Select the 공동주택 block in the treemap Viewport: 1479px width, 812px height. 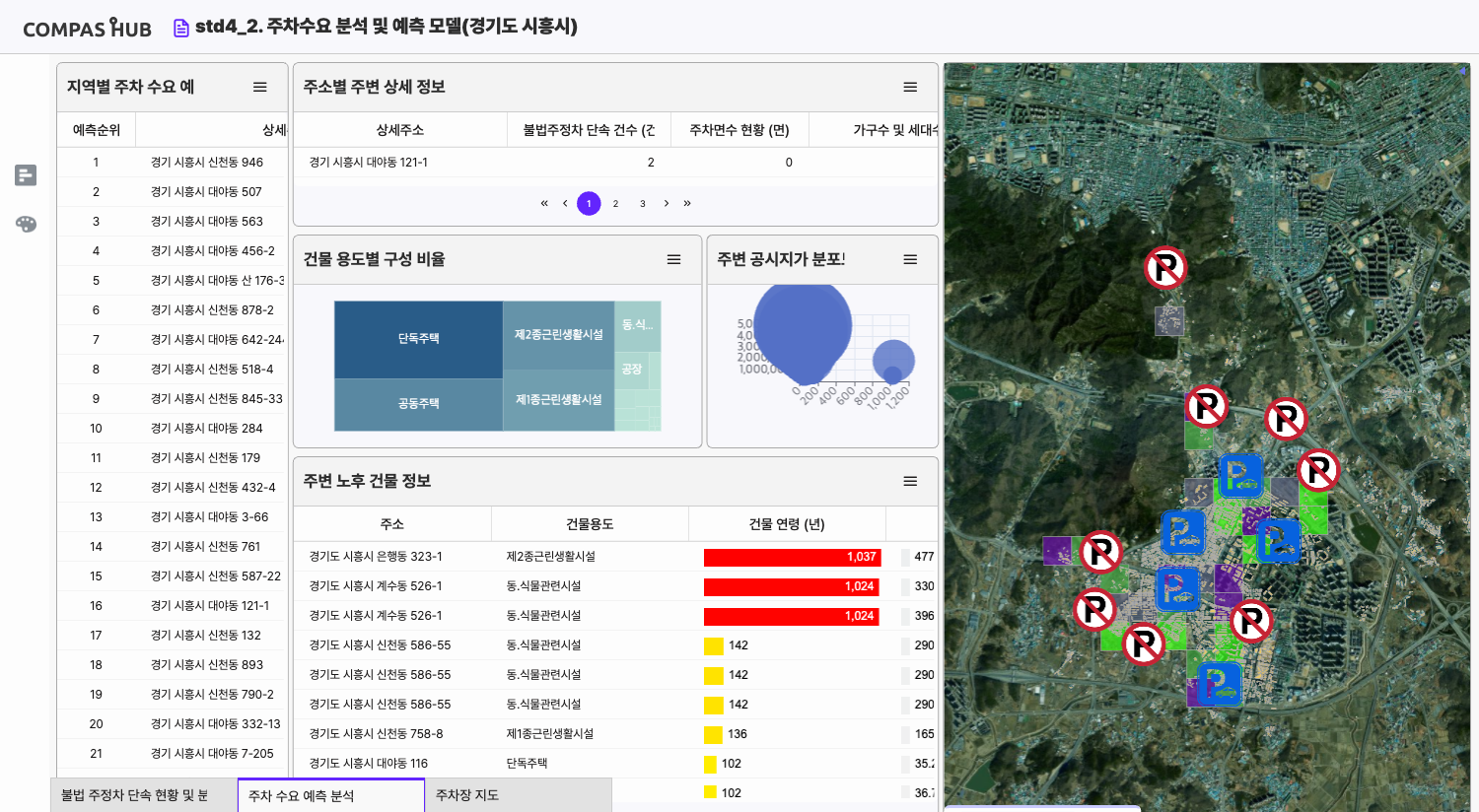pos(419,404)
